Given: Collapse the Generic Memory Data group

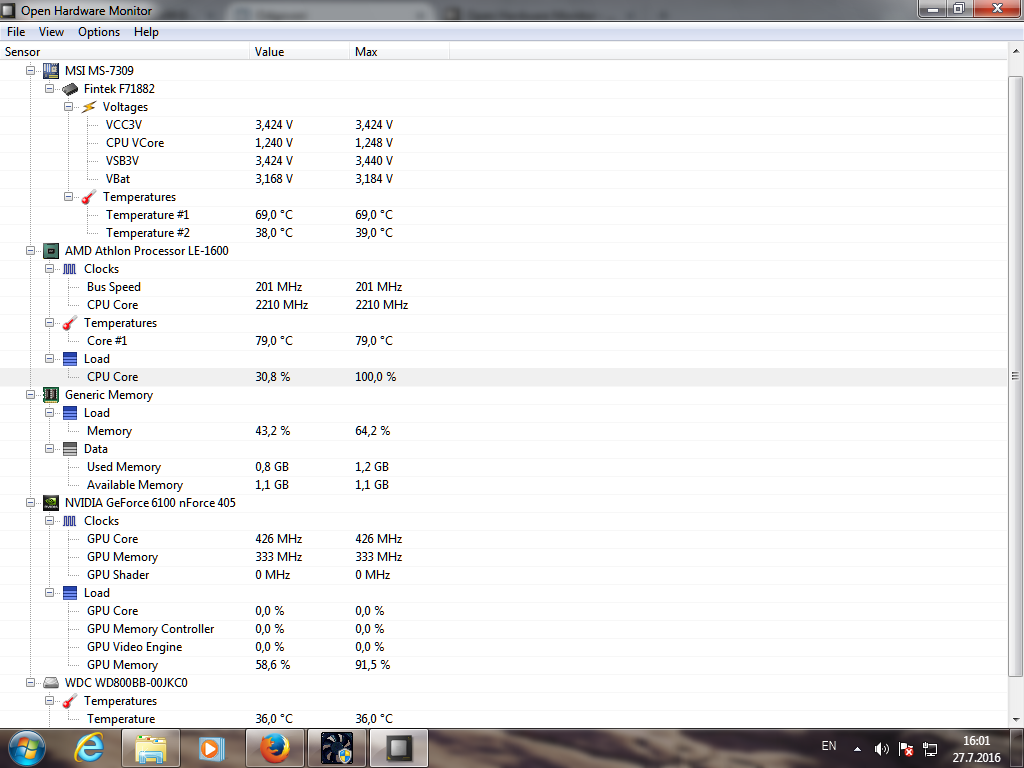Looking at the screenshot, I should [x=50, y=449].
